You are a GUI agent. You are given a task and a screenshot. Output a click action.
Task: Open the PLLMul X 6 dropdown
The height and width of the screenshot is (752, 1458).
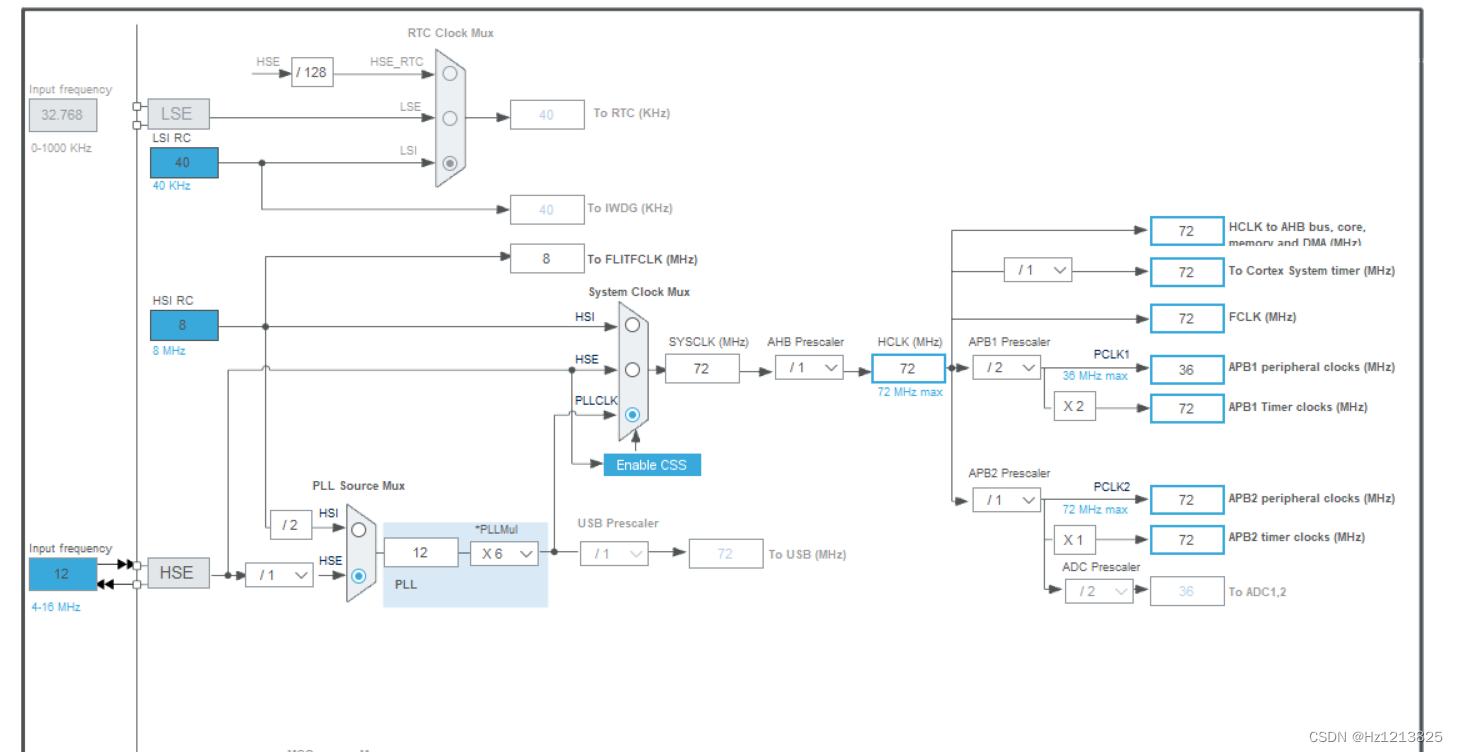pos(505,553)
